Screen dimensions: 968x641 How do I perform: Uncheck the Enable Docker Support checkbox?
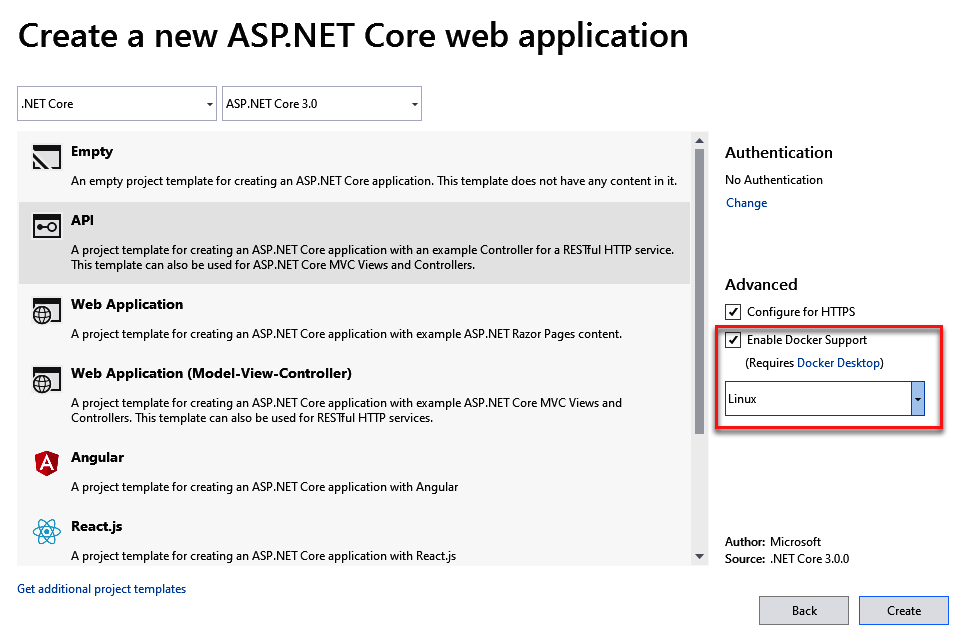(733, 340)
